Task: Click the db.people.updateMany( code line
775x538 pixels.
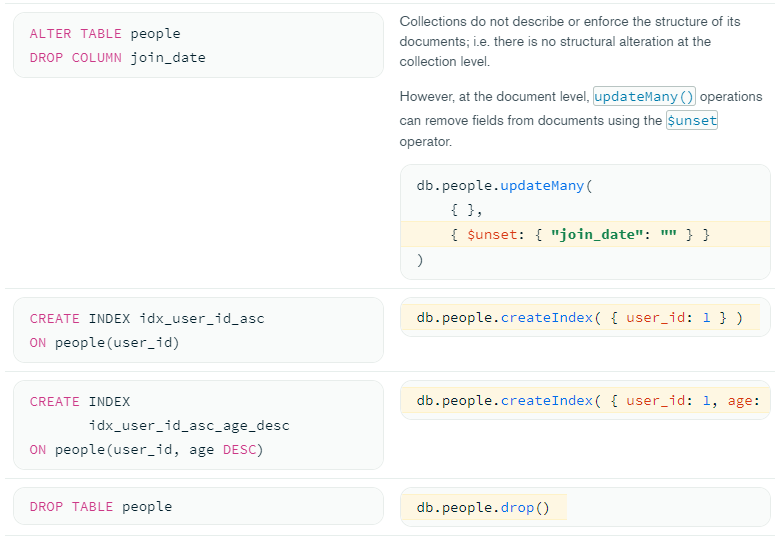Action: point(505,186)
